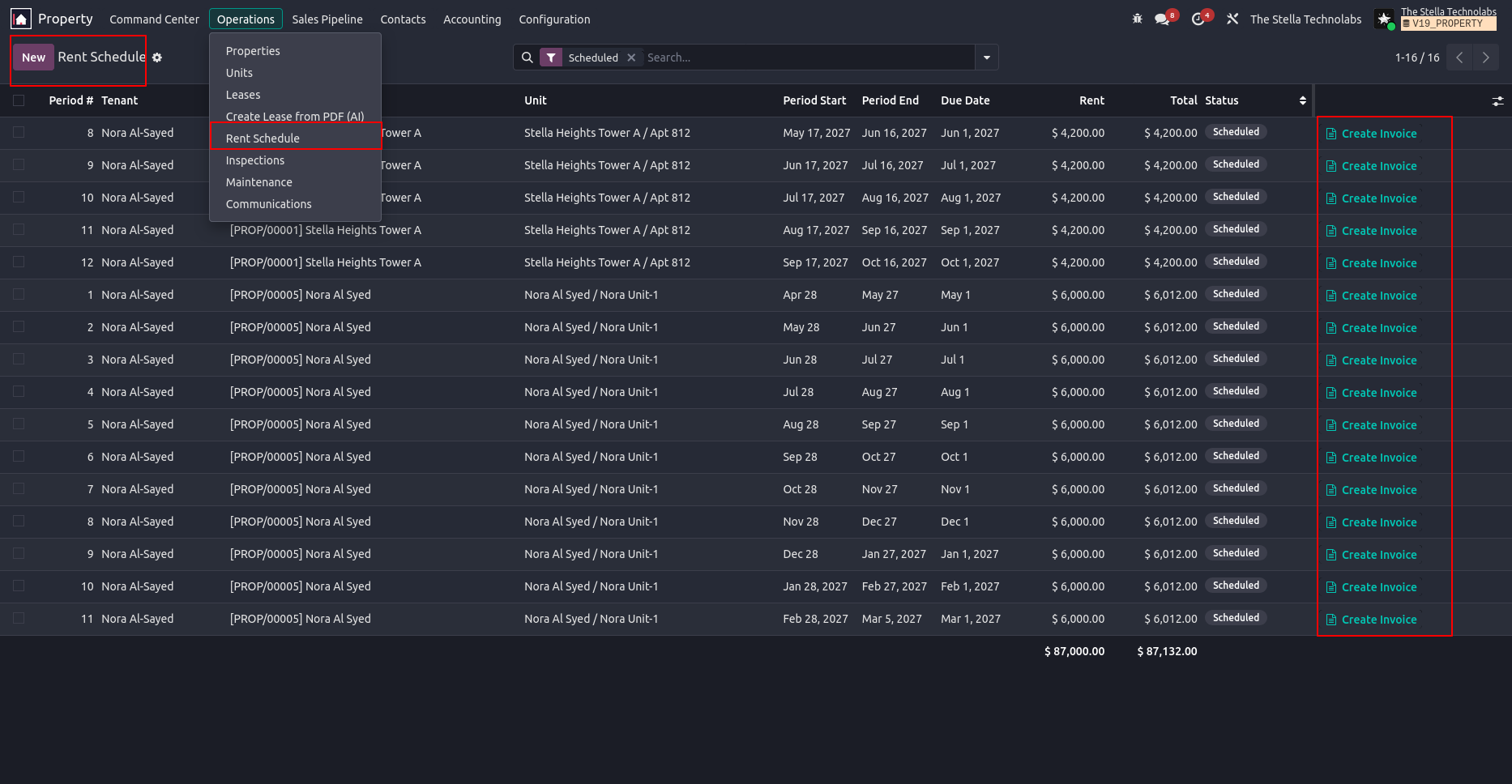Select Inspections from the Operations menu

pyautogui.click(x=296, y=160)
